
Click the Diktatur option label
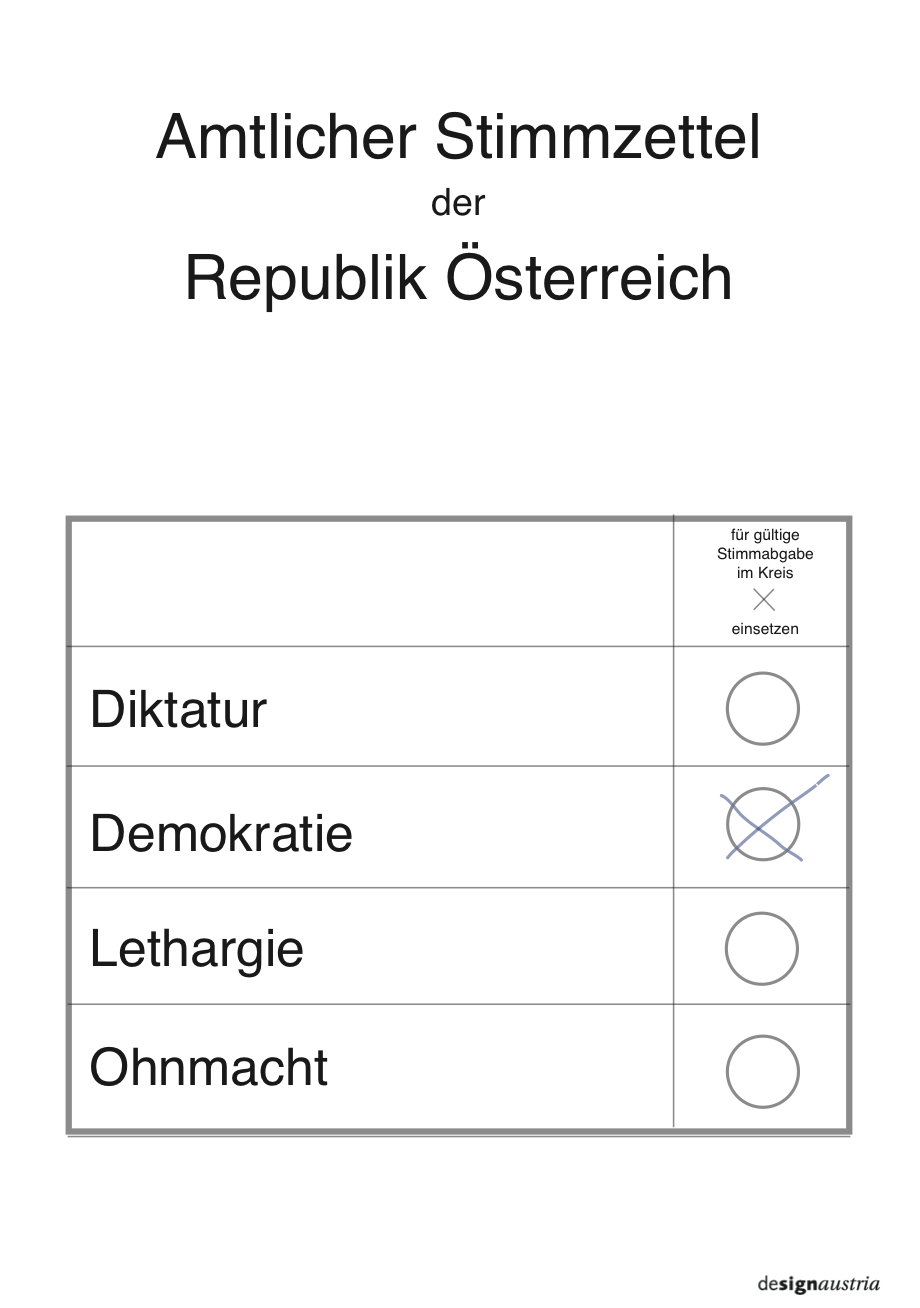178,710
